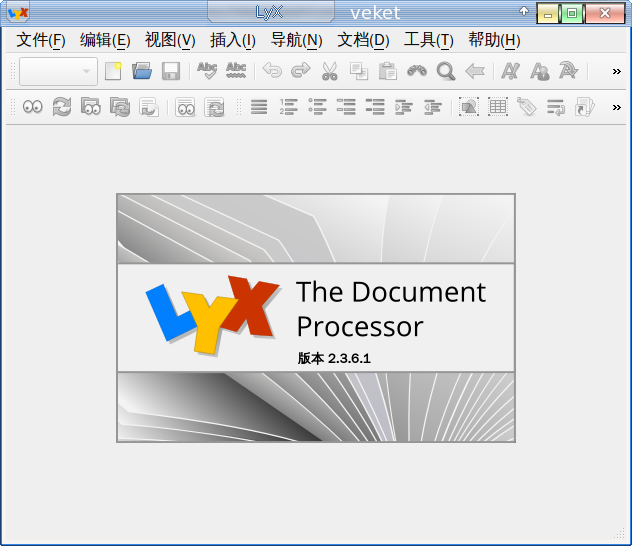Insert cross-reference icon
The width and height of the screenshot is (632, 546).
coord(556,107)
